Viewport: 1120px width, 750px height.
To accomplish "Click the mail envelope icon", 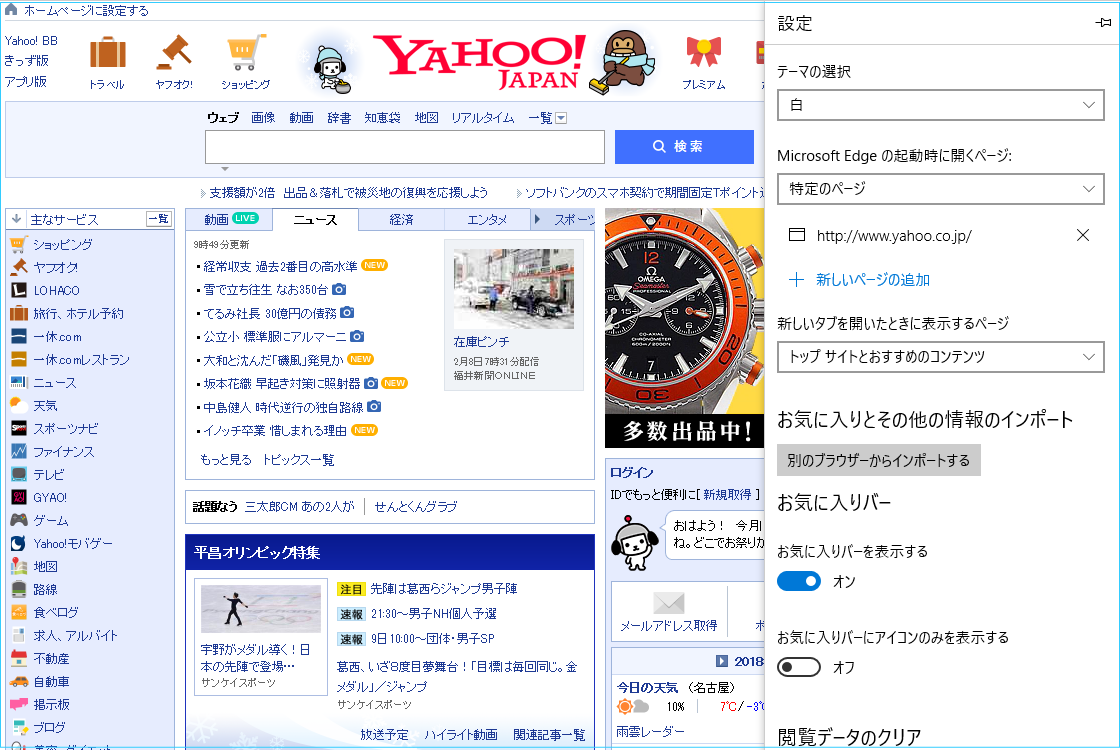I will (668, 603).
